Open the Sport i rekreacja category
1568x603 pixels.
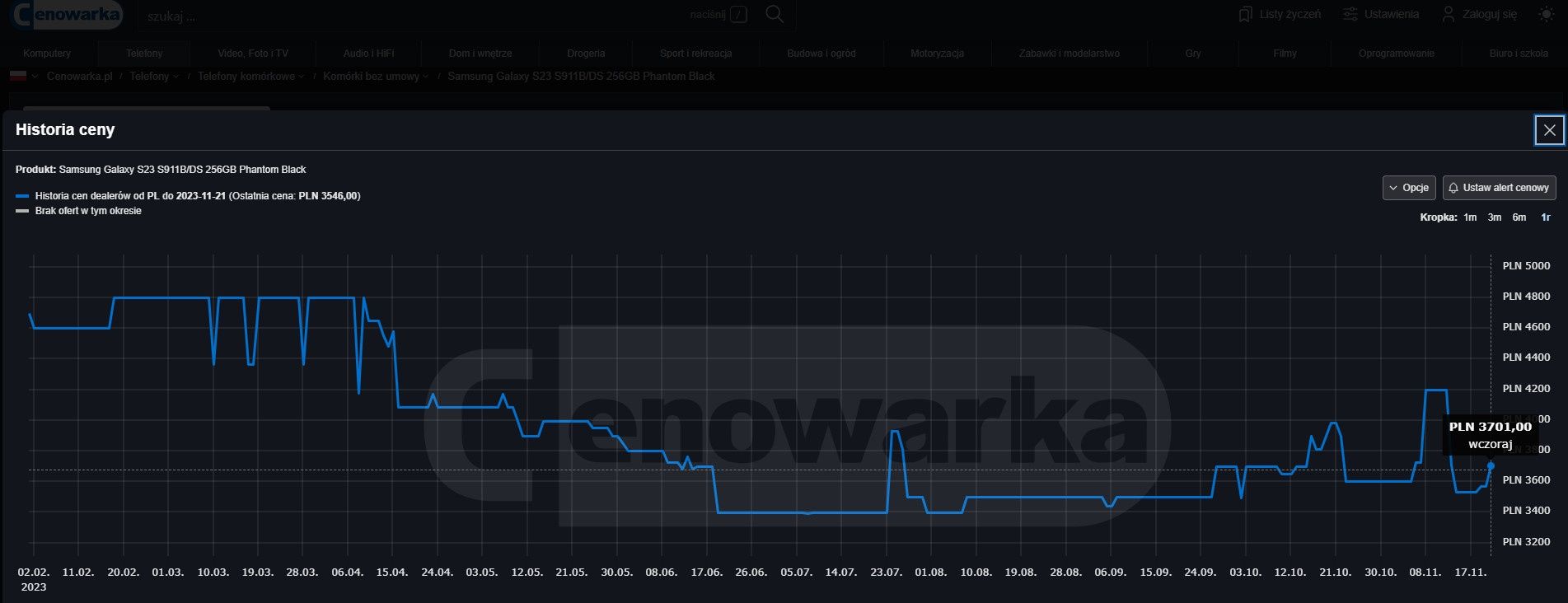(x=695, y=54)
